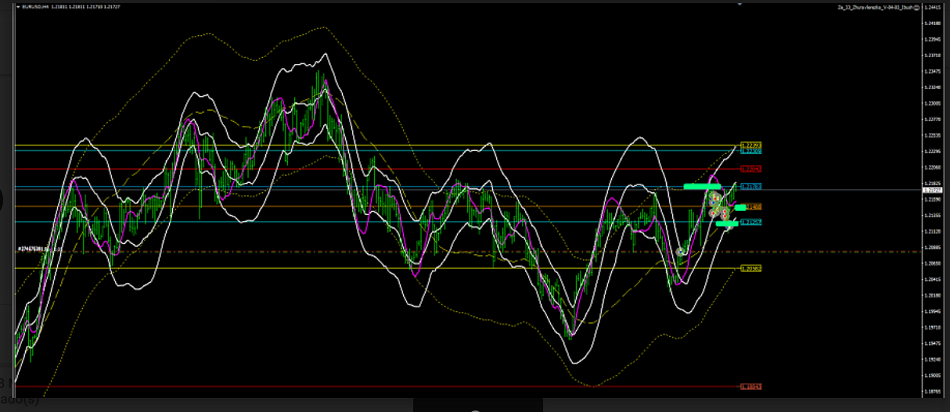This screenshot has width=950, height=412.
Task: Select the current price marker on the price axis
Action: pyautogui.click(x=931, y=190)
